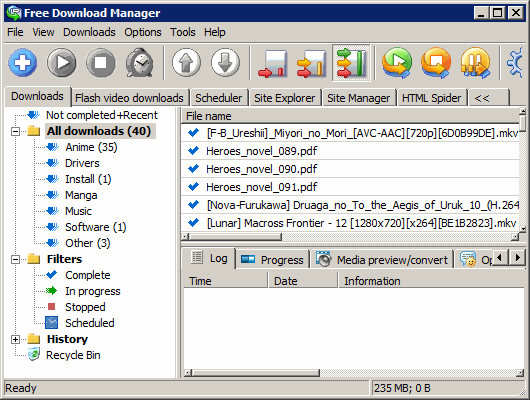Open the alarm clock schedule icon
Screen dimensions: 530x400
point(140,63)
